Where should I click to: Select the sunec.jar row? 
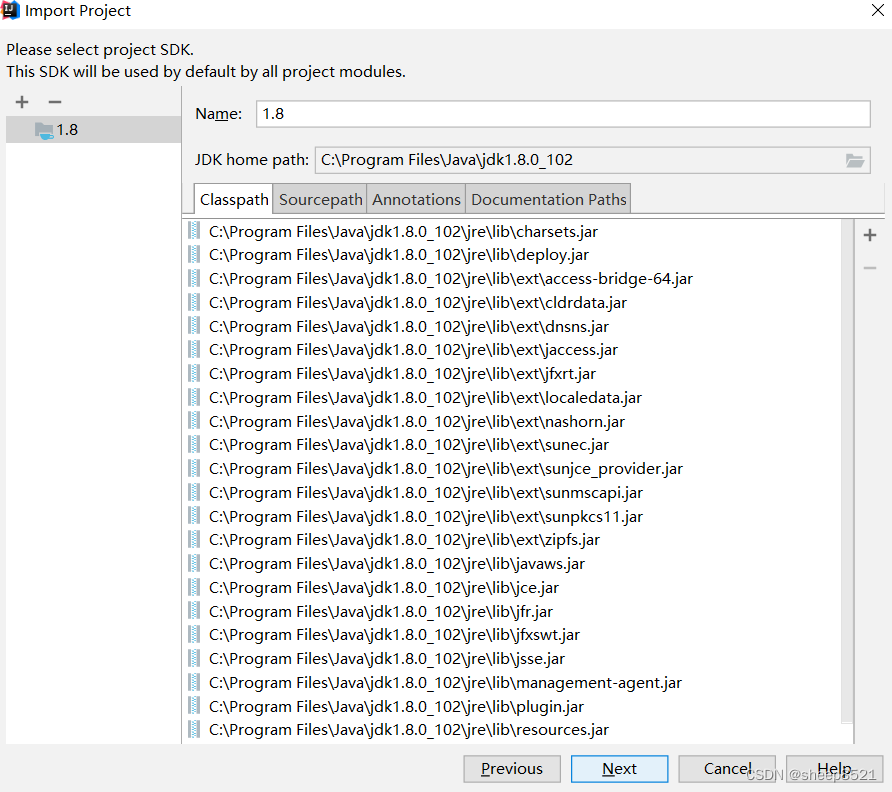[512, 445]
